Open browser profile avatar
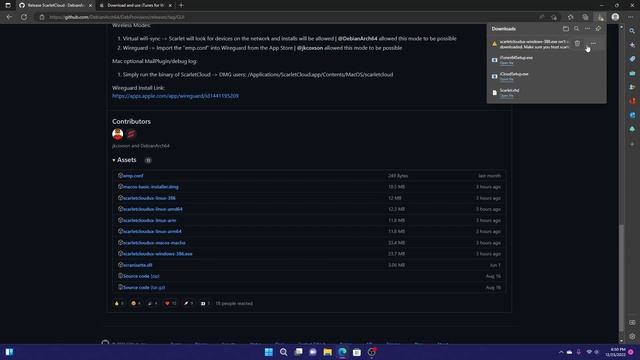640x360 pixels. [615, 17]
